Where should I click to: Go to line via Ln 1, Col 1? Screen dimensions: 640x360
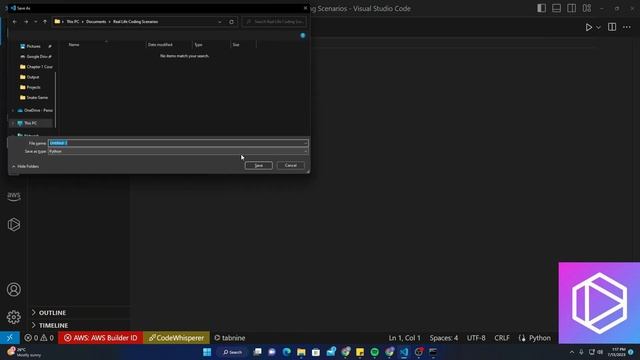pyautogui.click(x=404, y=338)
